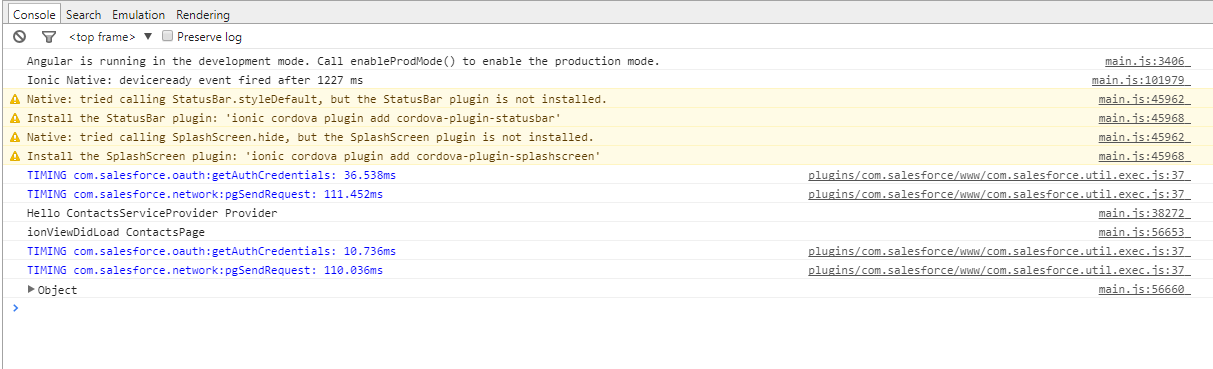Open exec.js:37 link for 36.538ms timing

click(x=999, y=175)
